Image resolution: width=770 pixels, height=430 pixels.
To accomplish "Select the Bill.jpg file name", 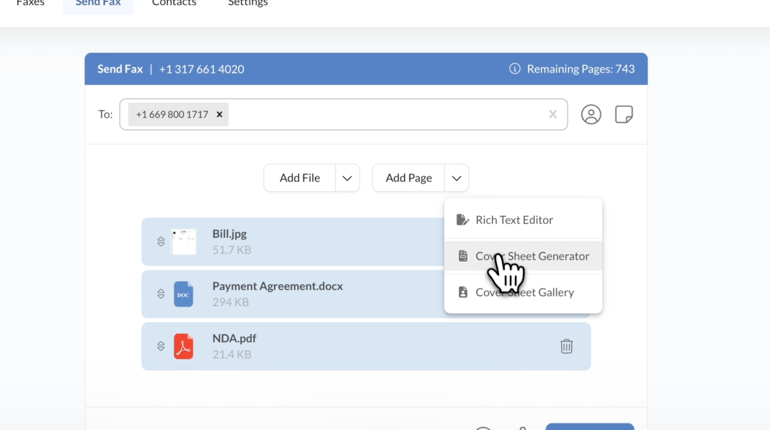I will 229,234.
